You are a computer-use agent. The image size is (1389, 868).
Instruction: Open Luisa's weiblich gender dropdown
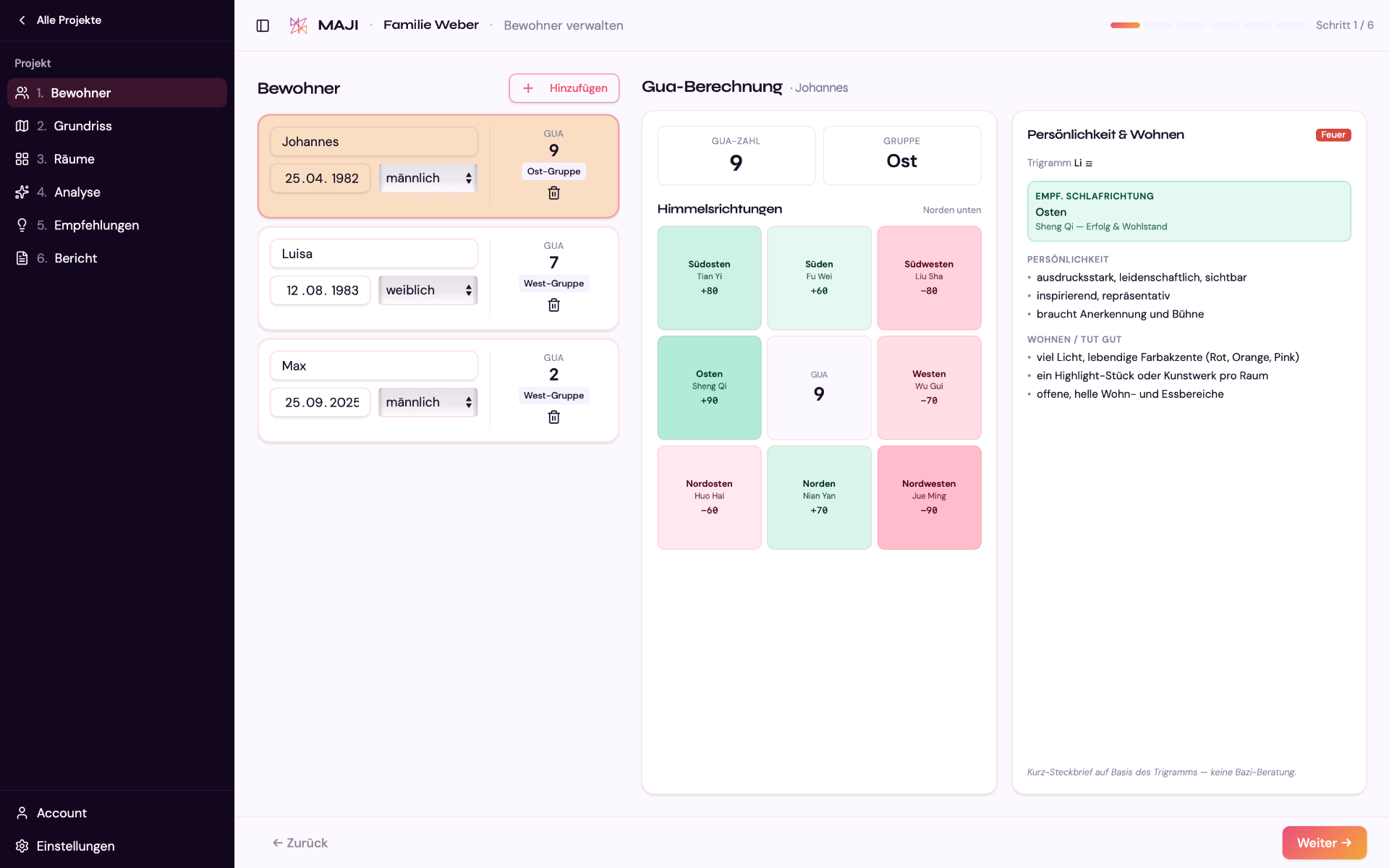(428, 290)
